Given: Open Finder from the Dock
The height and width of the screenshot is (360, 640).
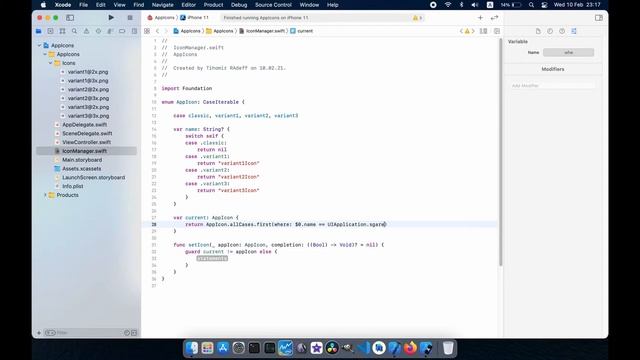Looking at the screenshot, I should pyautogui.click(x=191, y=348).
